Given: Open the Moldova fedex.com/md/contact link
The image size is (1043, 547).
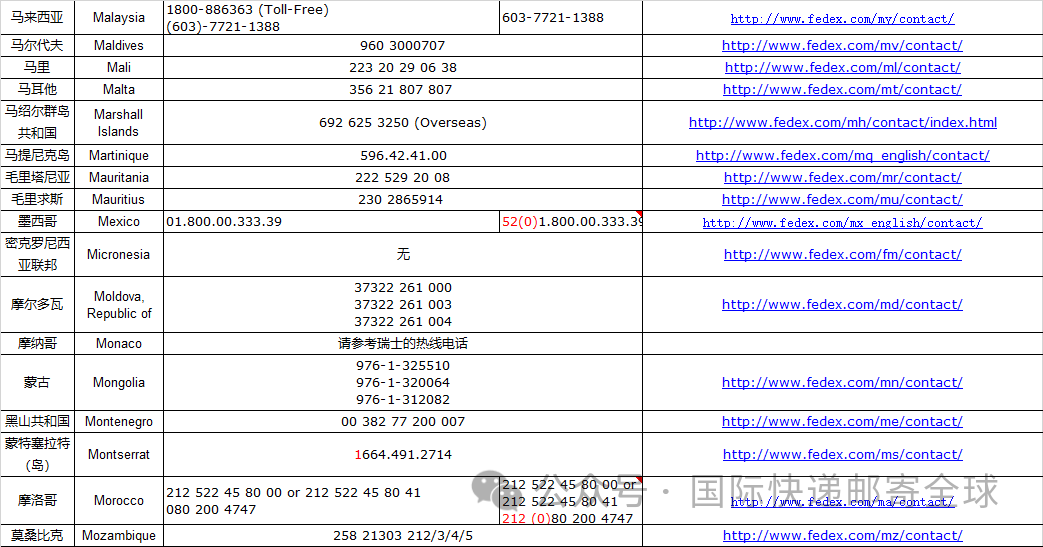Looking at the screenshot, I should coord(842,304).
